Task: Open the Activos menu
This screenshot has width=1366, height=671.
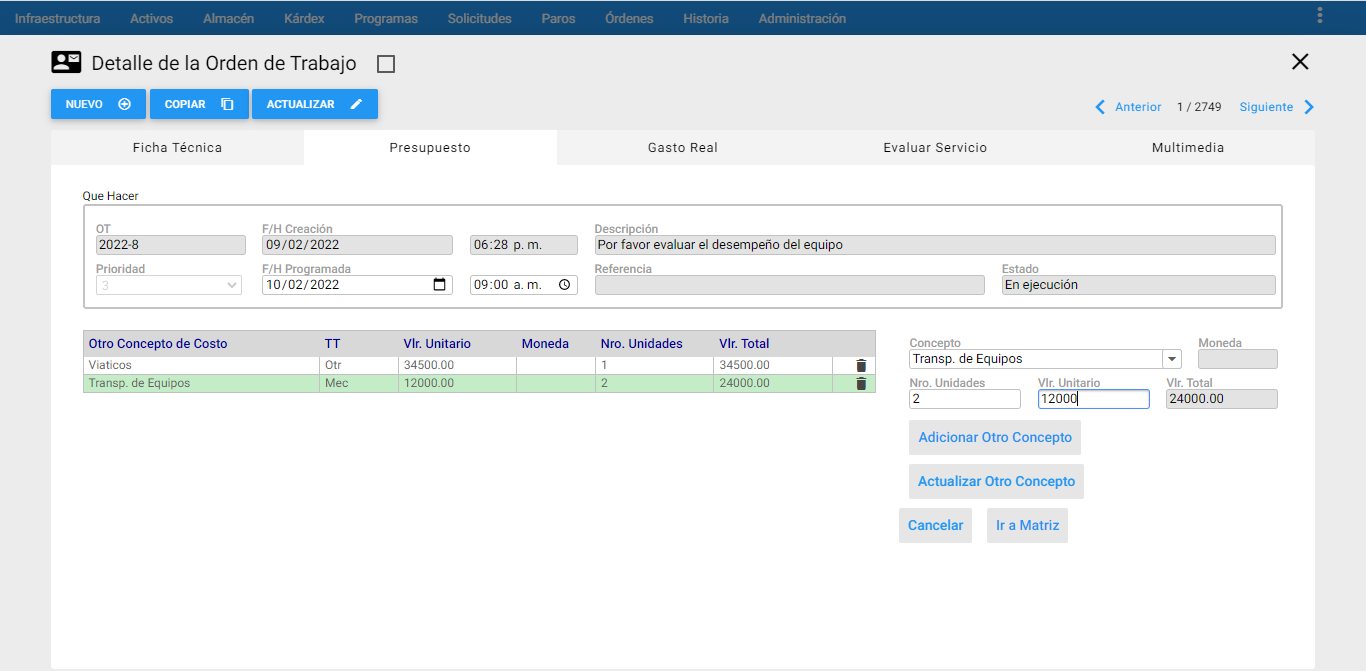Action: 152,18
